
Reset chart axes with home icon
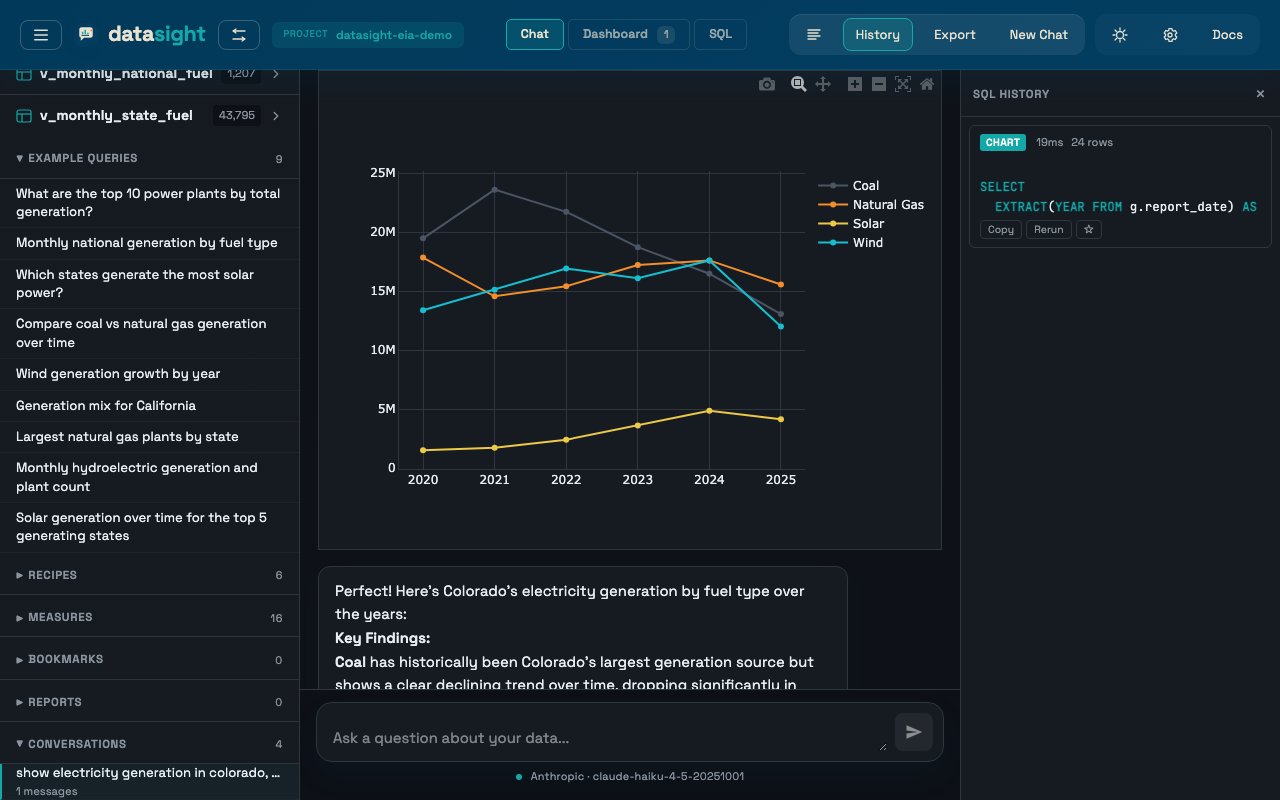(x=927, y=84)
